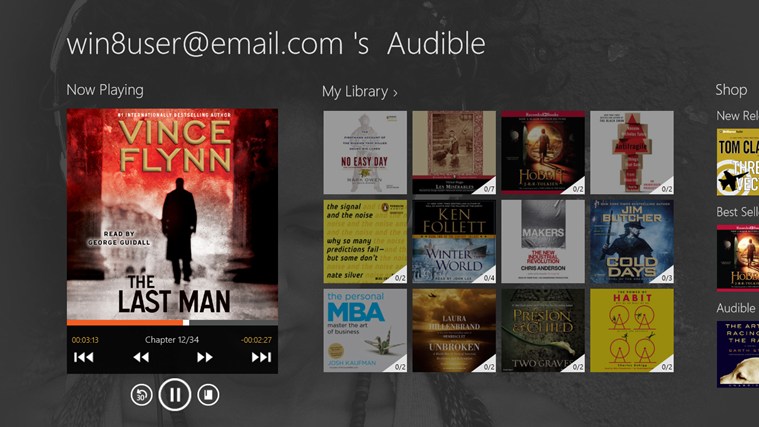The image size is (759, 427).
Task: Add a bookmark with bookmark icon
Action: point(208,394)
